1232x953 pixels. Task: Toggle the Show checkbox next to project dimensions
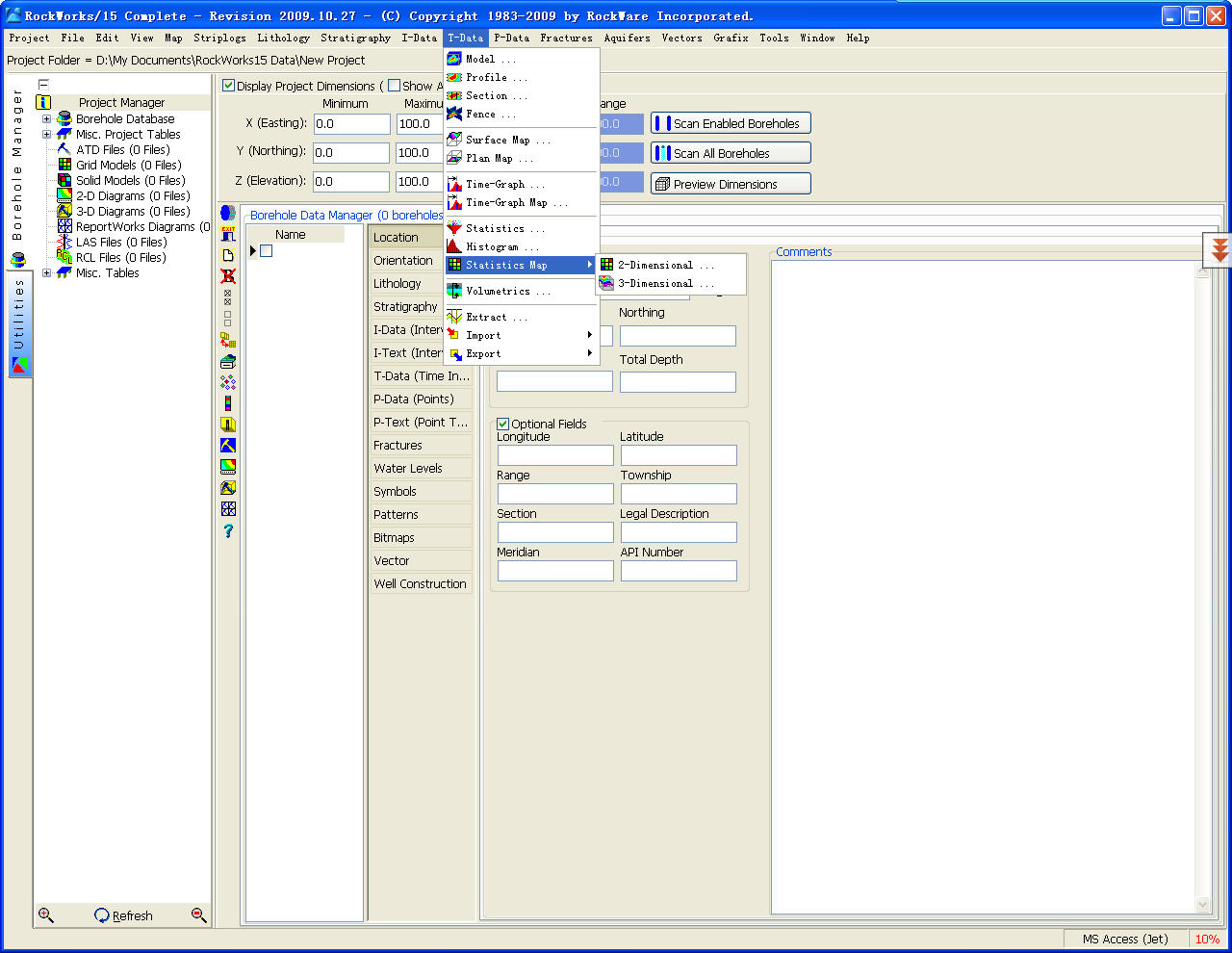pyautogui.click(x=394, y=86)
